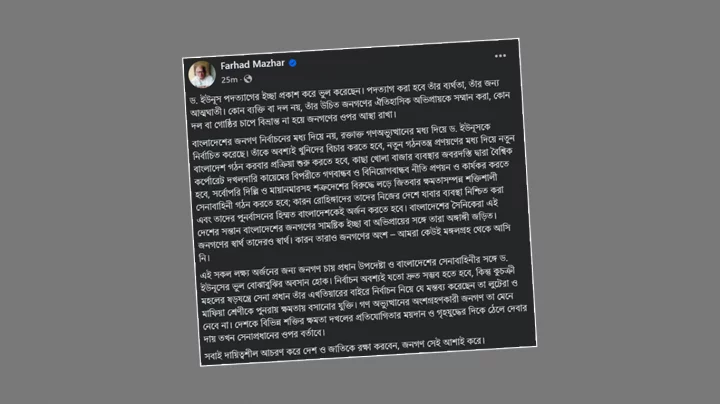The width and height of the screenshot is (720, 404).
Task: Open the three-dots post options menu
Action: point(500,56)
